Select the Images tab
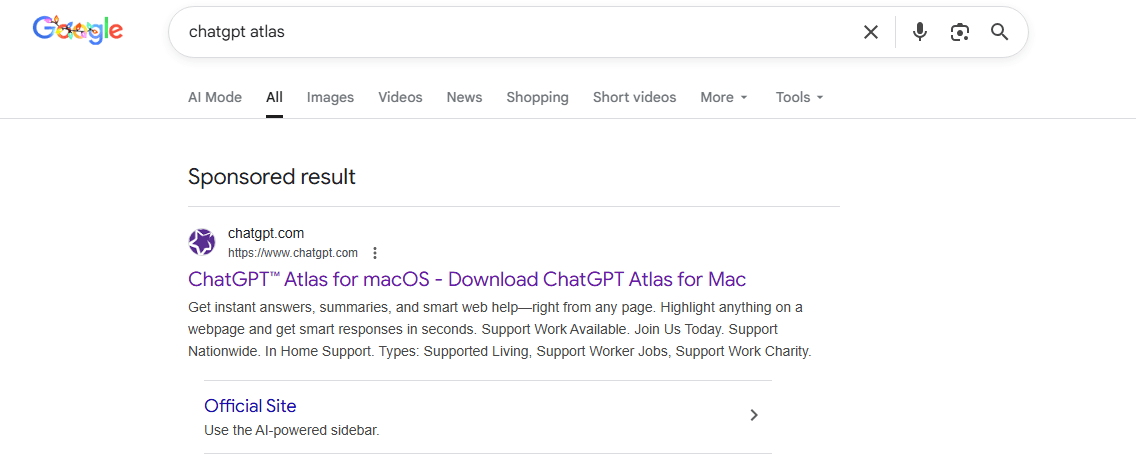 pyautogui.click(x=330, y=97)
